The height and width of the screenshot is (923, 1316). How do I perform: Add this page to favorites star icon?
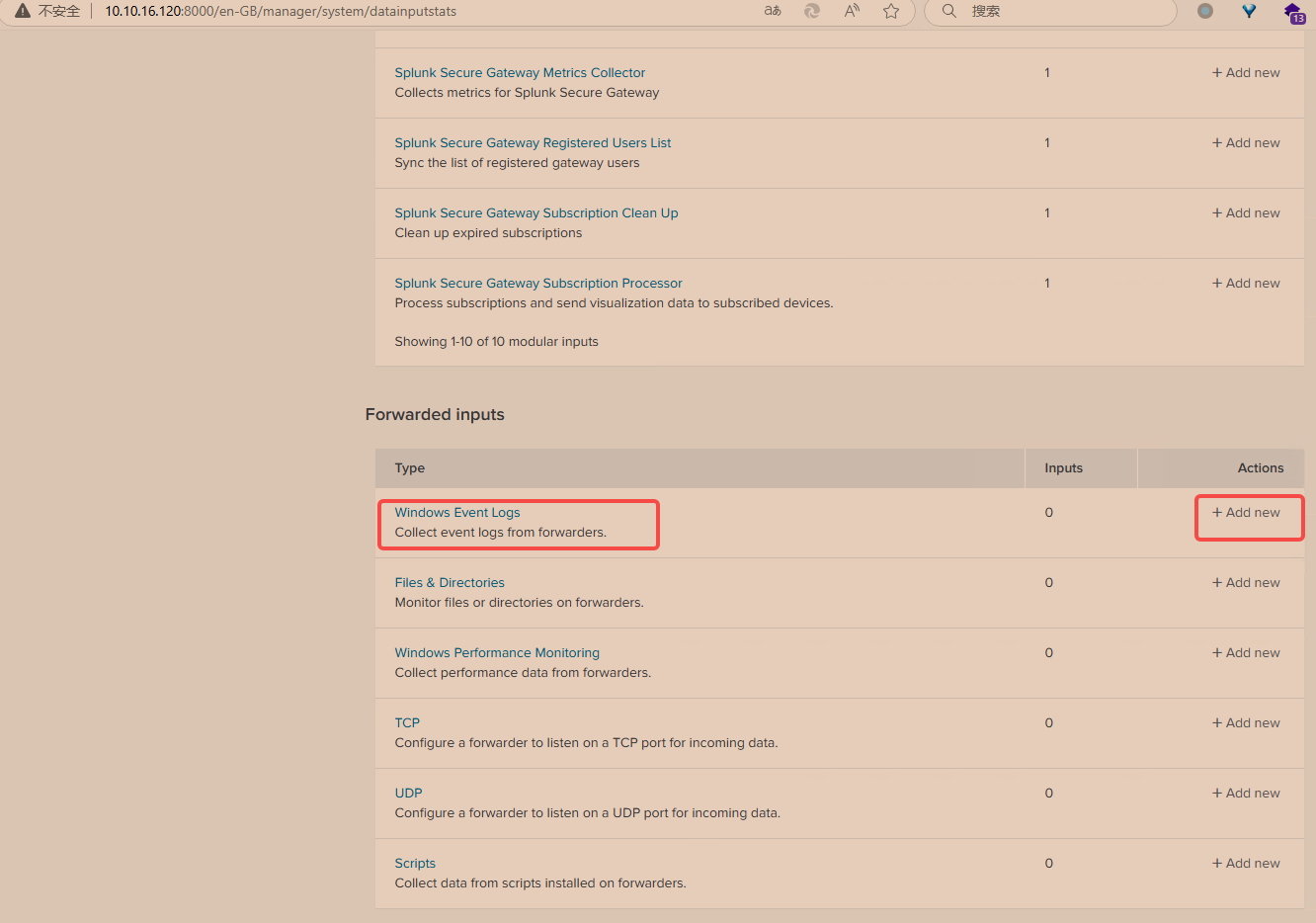891,11
